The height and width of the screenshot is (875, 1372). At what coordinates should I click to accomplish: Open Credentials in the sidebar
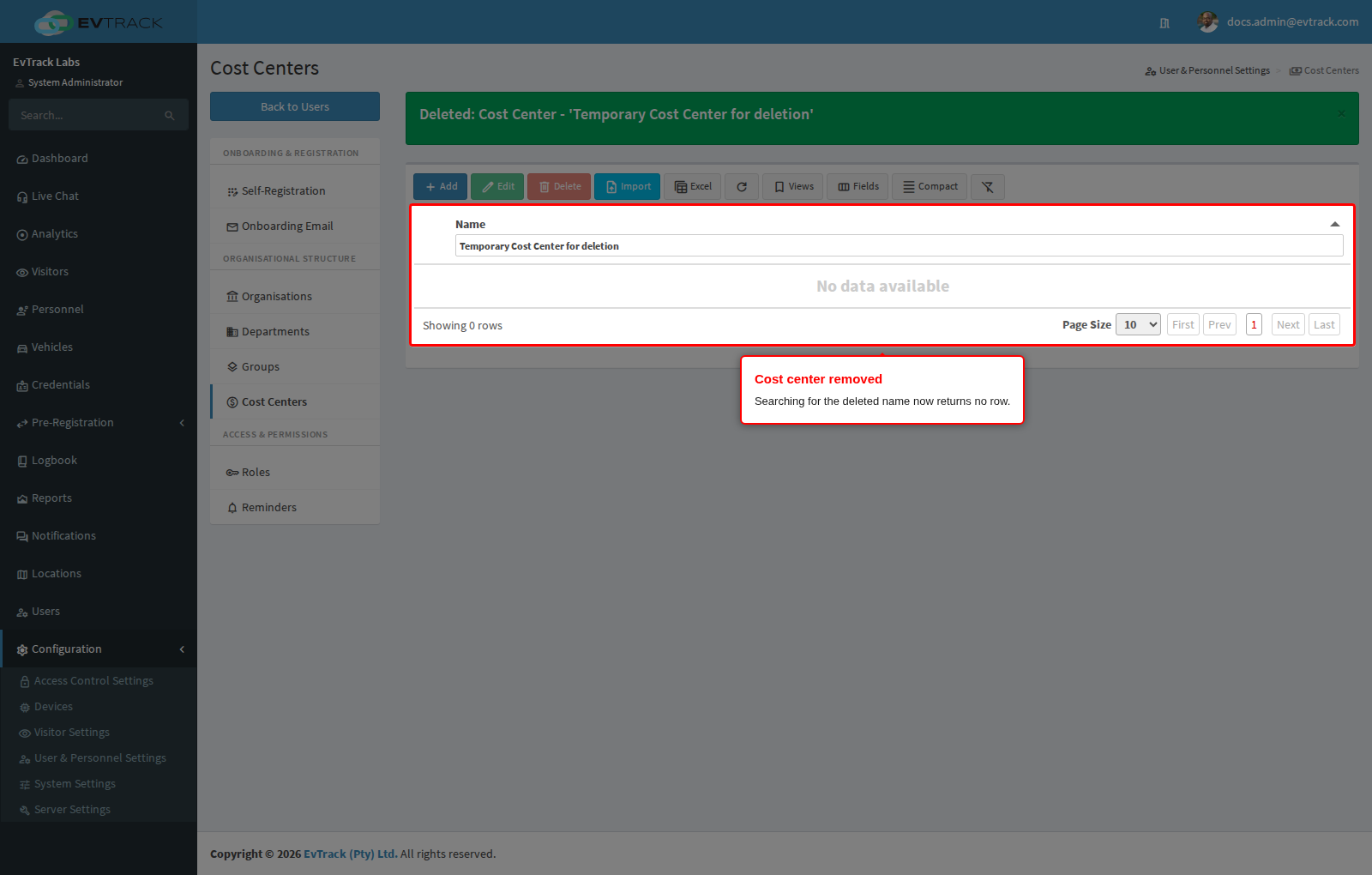99,385
